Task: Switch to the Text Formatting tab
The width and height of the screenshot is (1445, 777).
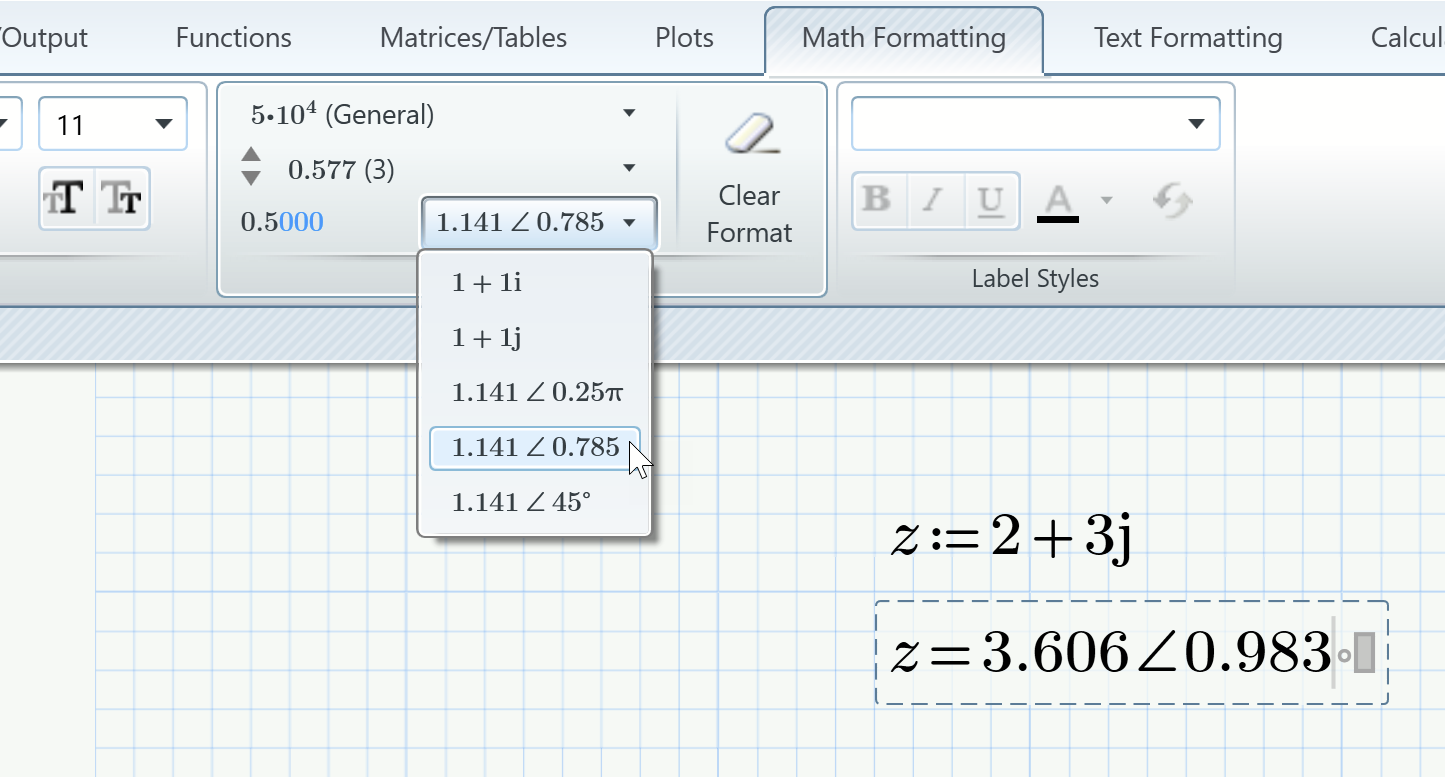Action: 1186,37
